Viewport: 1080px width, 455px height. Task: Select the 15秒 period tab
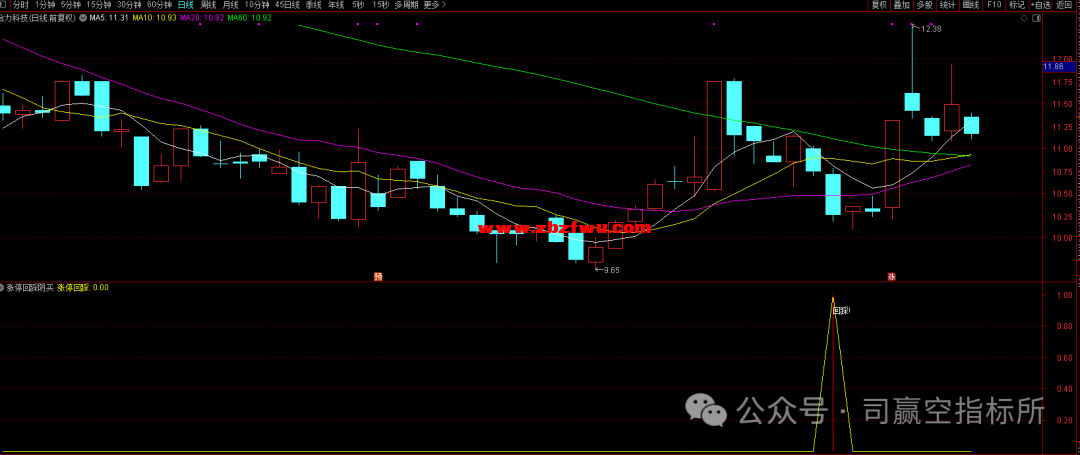pos(380,4)
